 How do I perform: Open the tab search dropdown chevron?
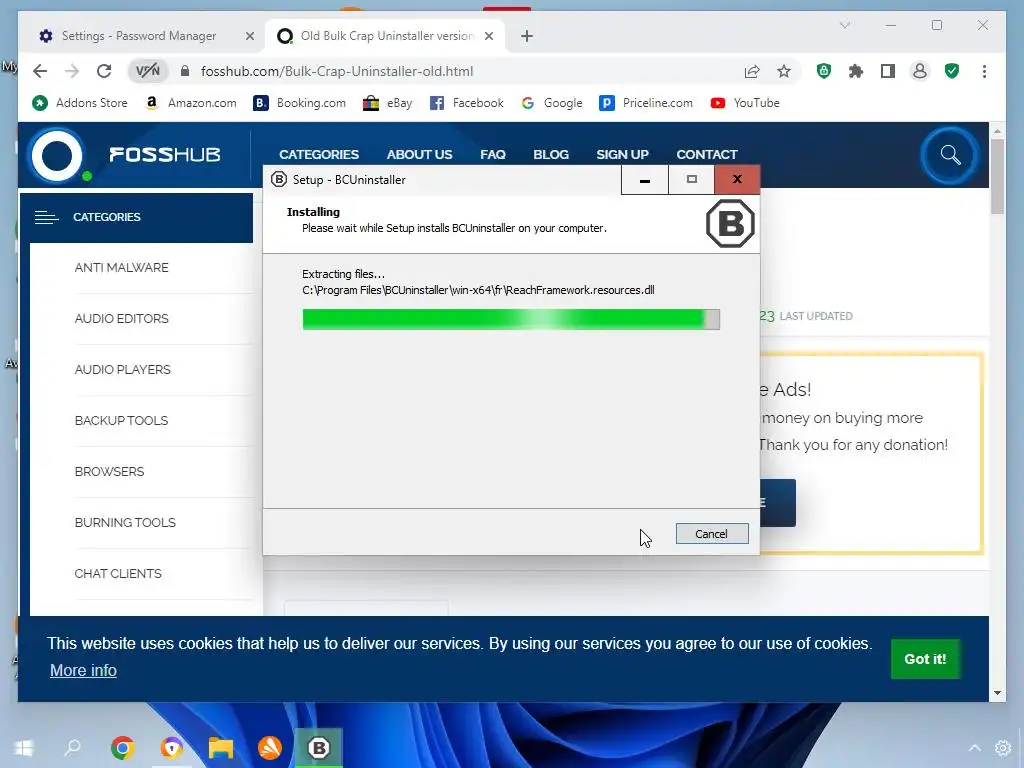click(845, 25)
